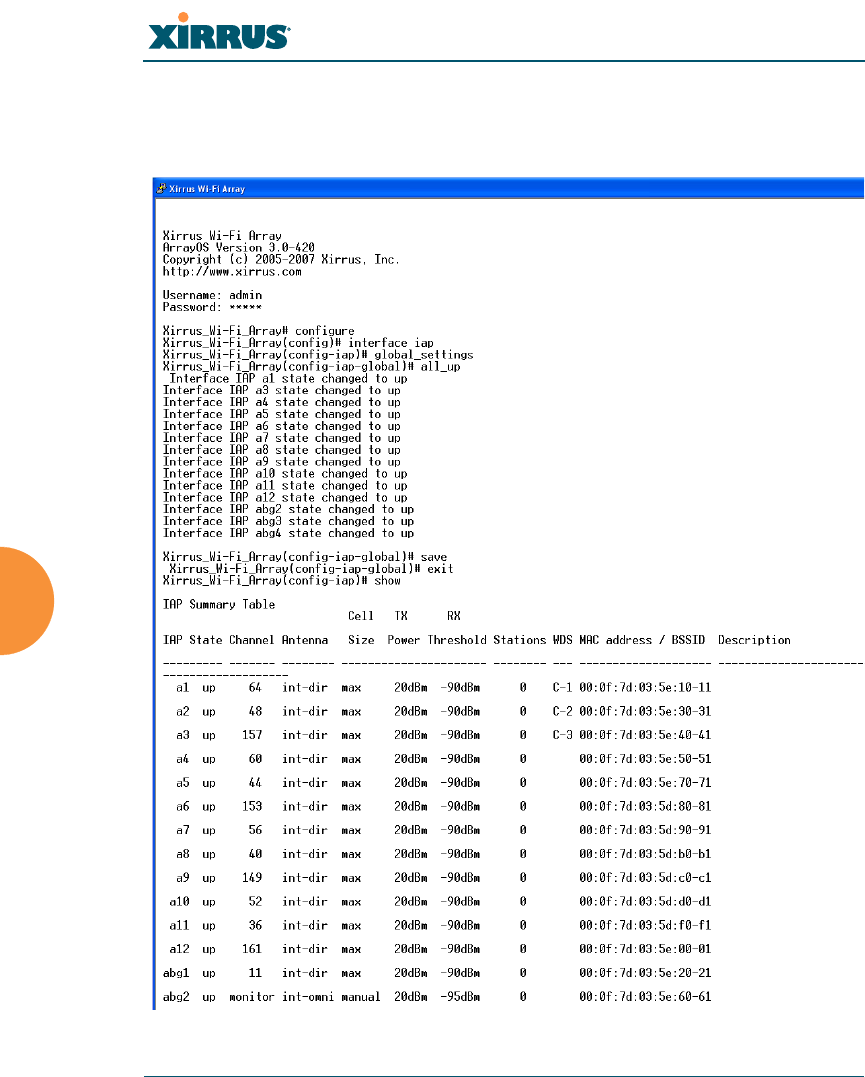865x1077 pixels.
Task: Click channel '157' in the a3 row
Action: click(x=252, y=735)
